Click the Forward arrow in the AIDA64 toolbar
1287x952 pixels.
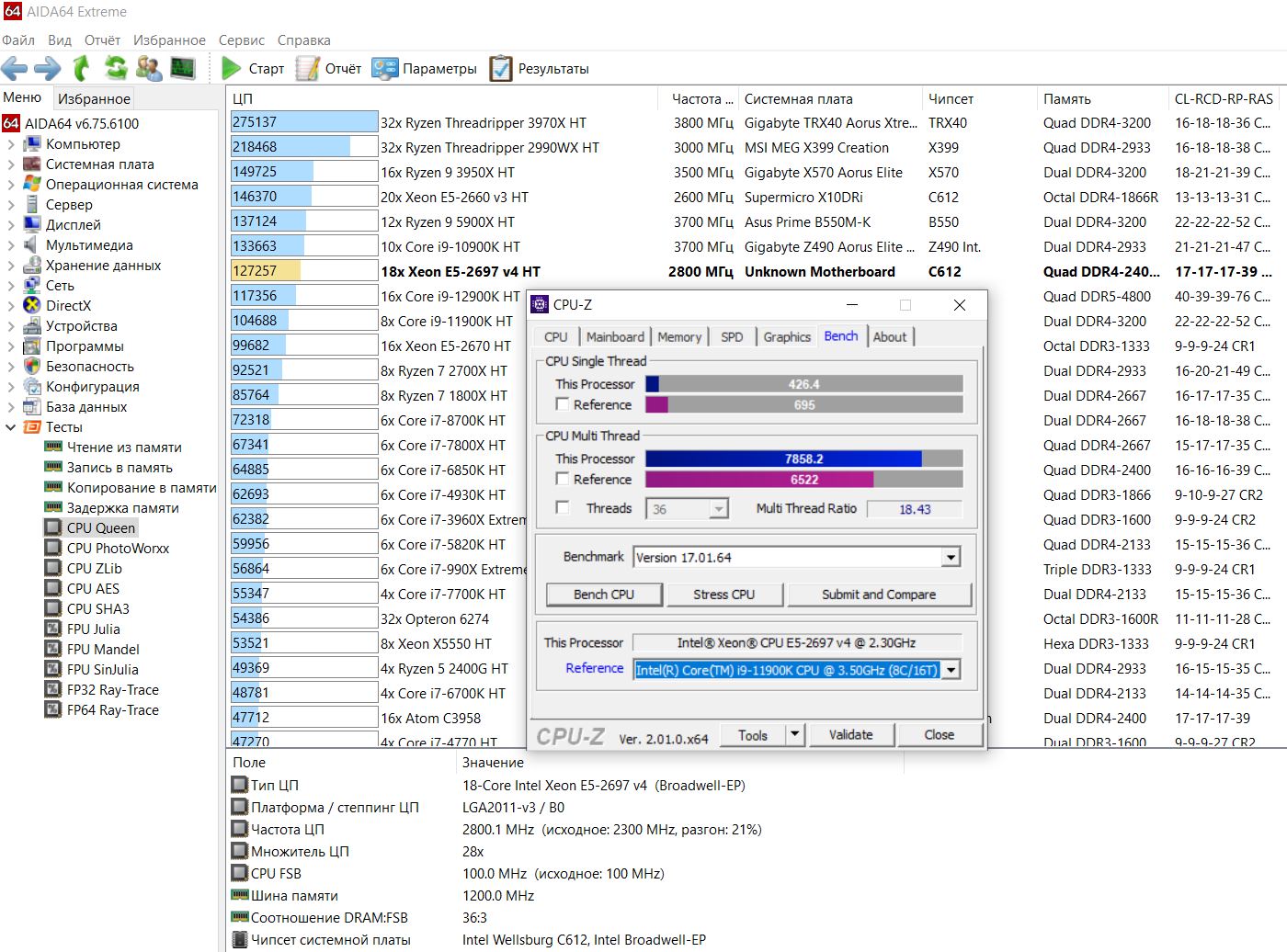pos(47,68)
